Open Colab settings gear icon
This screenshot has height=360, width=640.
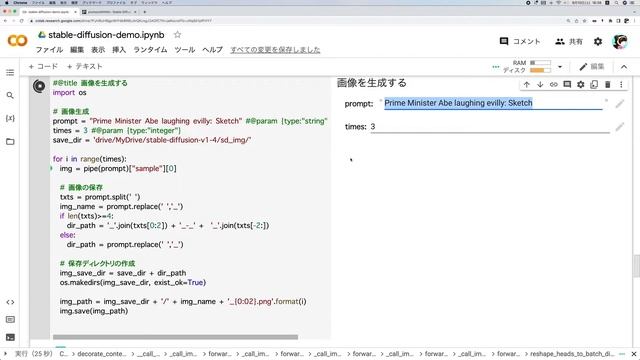(x=598, y=41)
